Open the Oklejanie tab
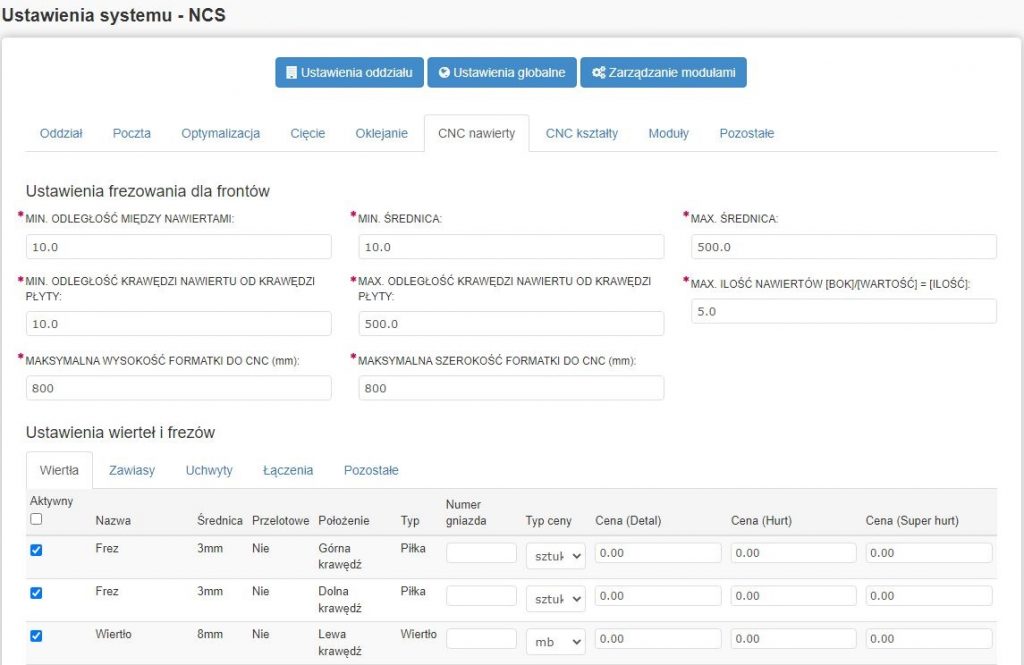 tap(381, 133)
